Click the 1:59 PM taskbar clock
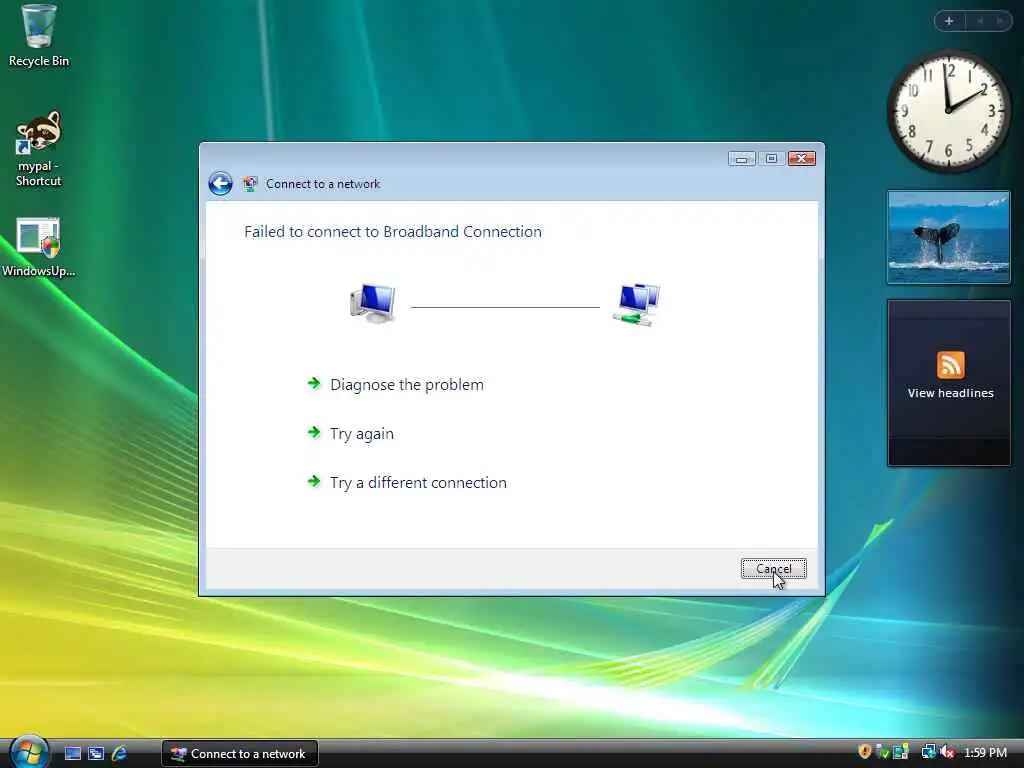 pyautogui.click(x=985, y=753)
